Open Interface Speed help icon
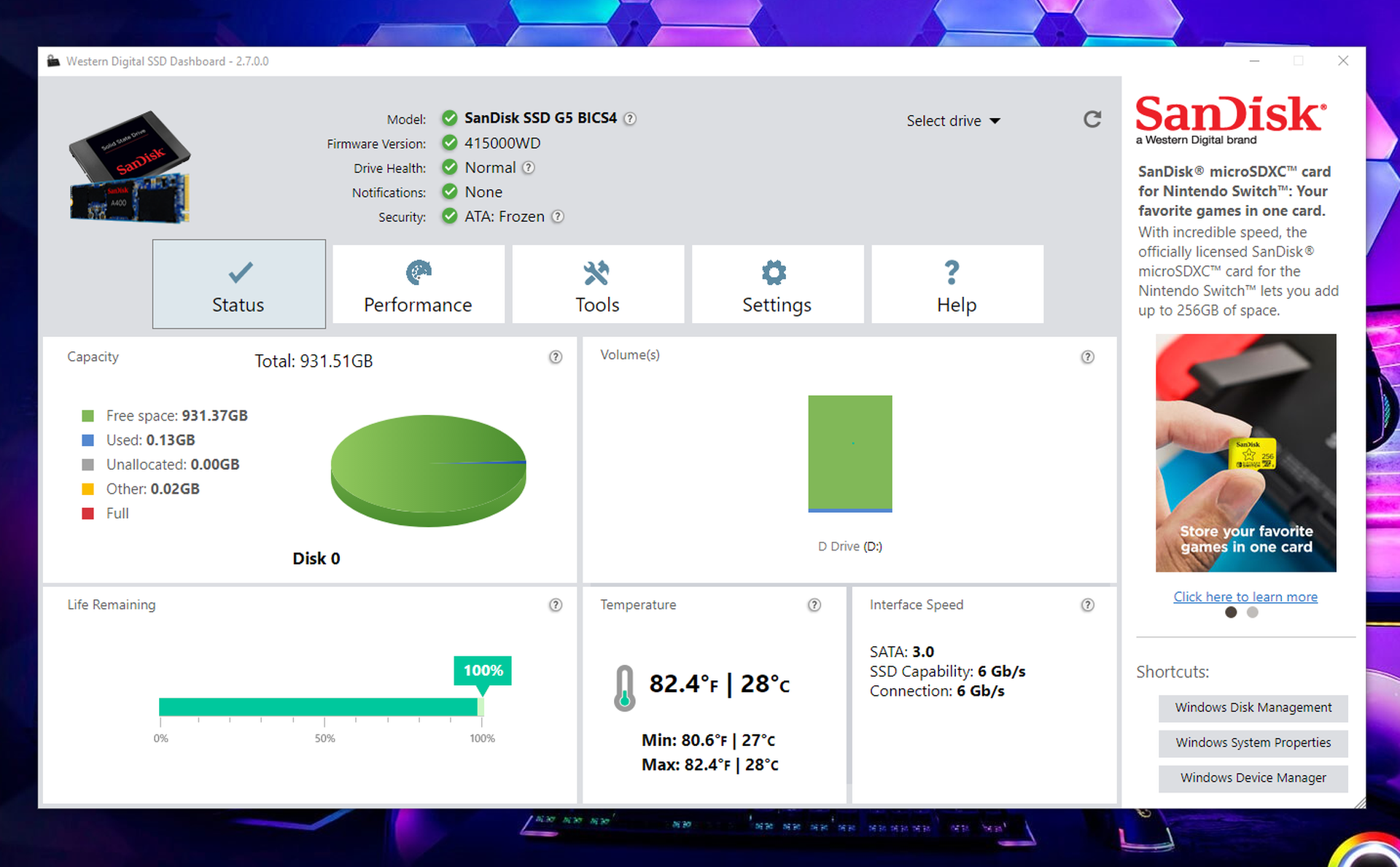Viewport: 1400px width, 867px height. tap(1087, 604)
